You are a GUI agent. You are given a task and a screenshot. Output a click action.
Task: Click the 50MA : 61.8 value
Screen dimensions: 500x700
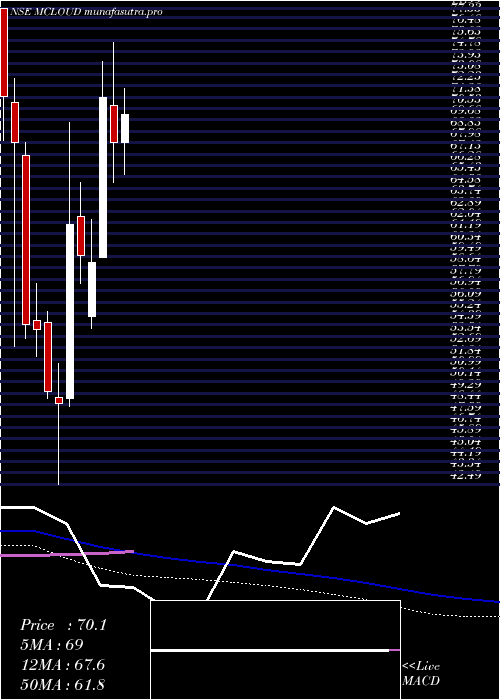tap(62, 685)
